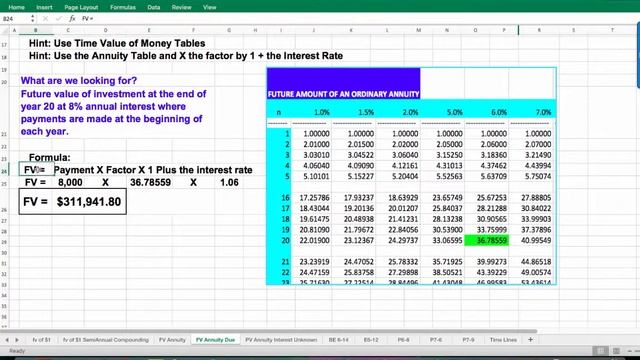Select all cells via corner triangle
The height and width of the screenshot is (360, 640).
click(5, 30)
